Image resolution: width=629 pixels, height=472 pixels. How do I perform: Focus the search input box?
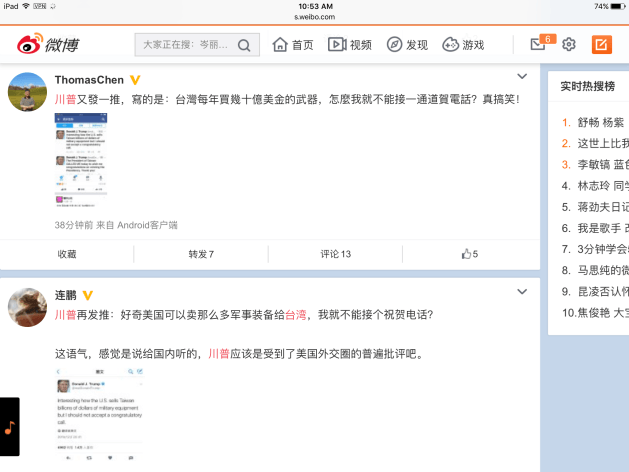point(197,45)
